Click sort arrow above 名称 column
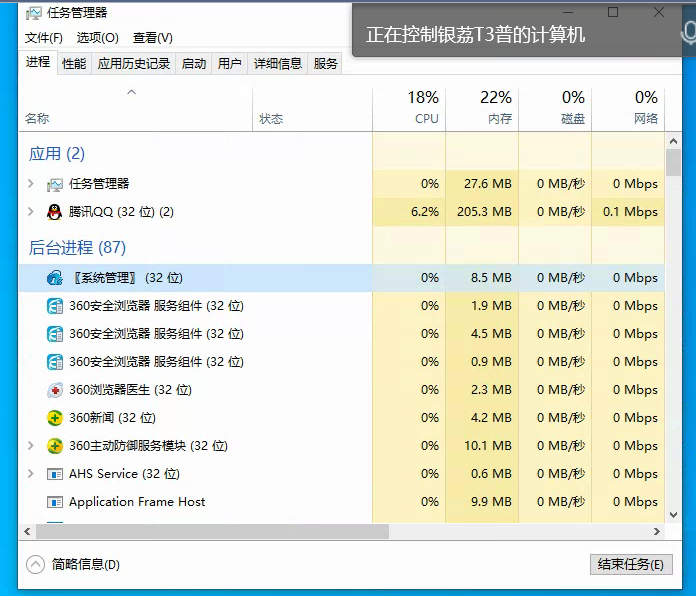Viewport: 696px width, 596px height. coord(131,92)
